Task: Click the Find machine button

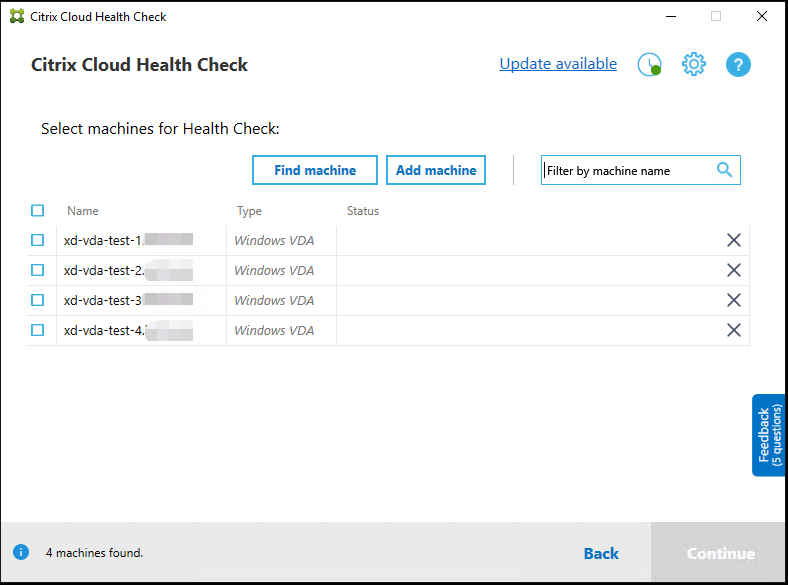Action: click(x=315, y=170)
